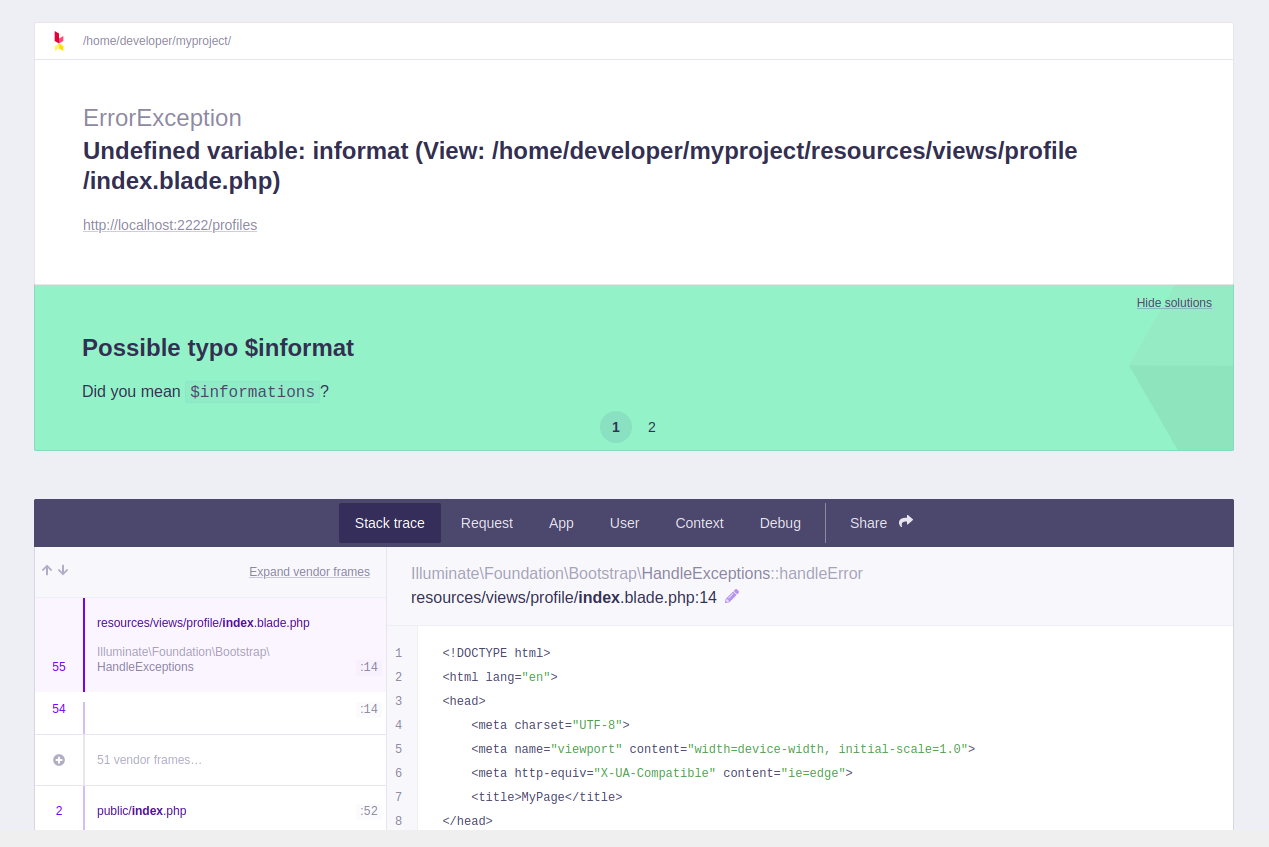The width and height of the screenshot is (1269, 847).
Task: Select the Context tab
Action: point(699,523)
